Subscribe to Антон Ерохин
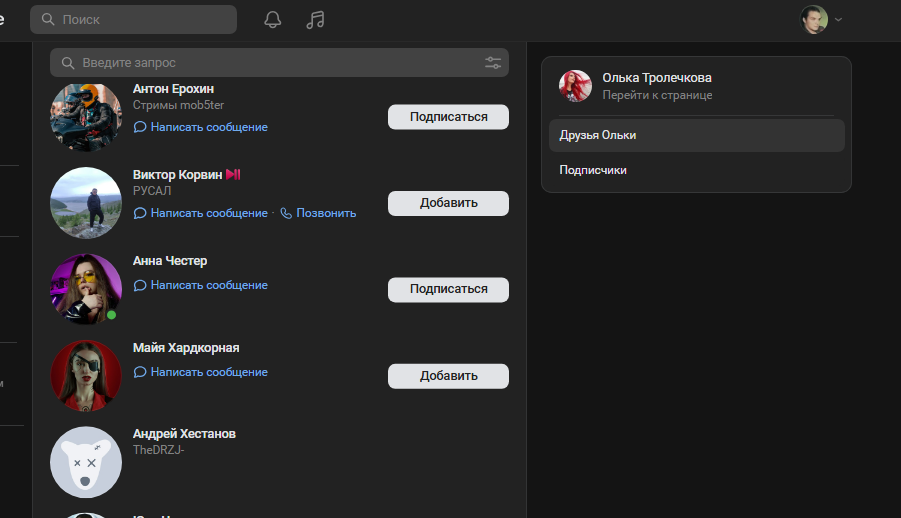This screenshot has width=901, height=518. tap(448, 117)
